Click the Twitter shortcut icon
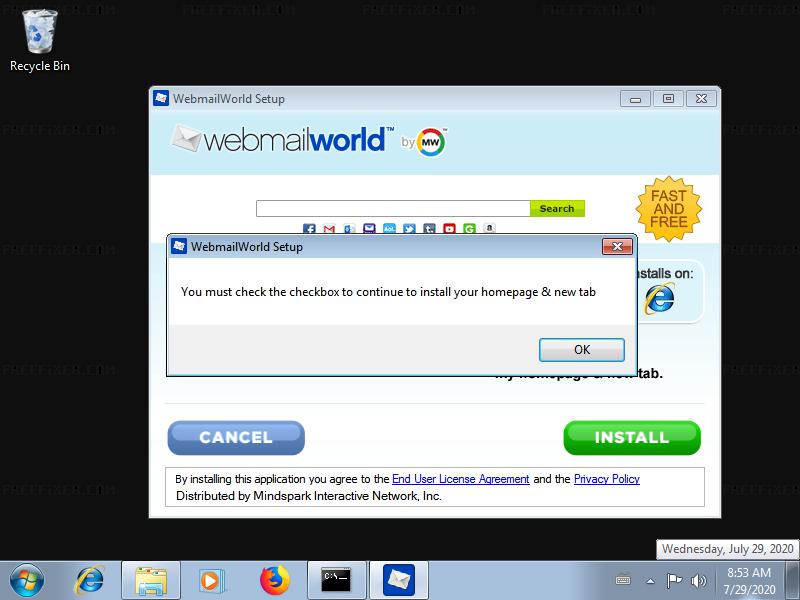This screenshot has width=800, height=600. 409,229
